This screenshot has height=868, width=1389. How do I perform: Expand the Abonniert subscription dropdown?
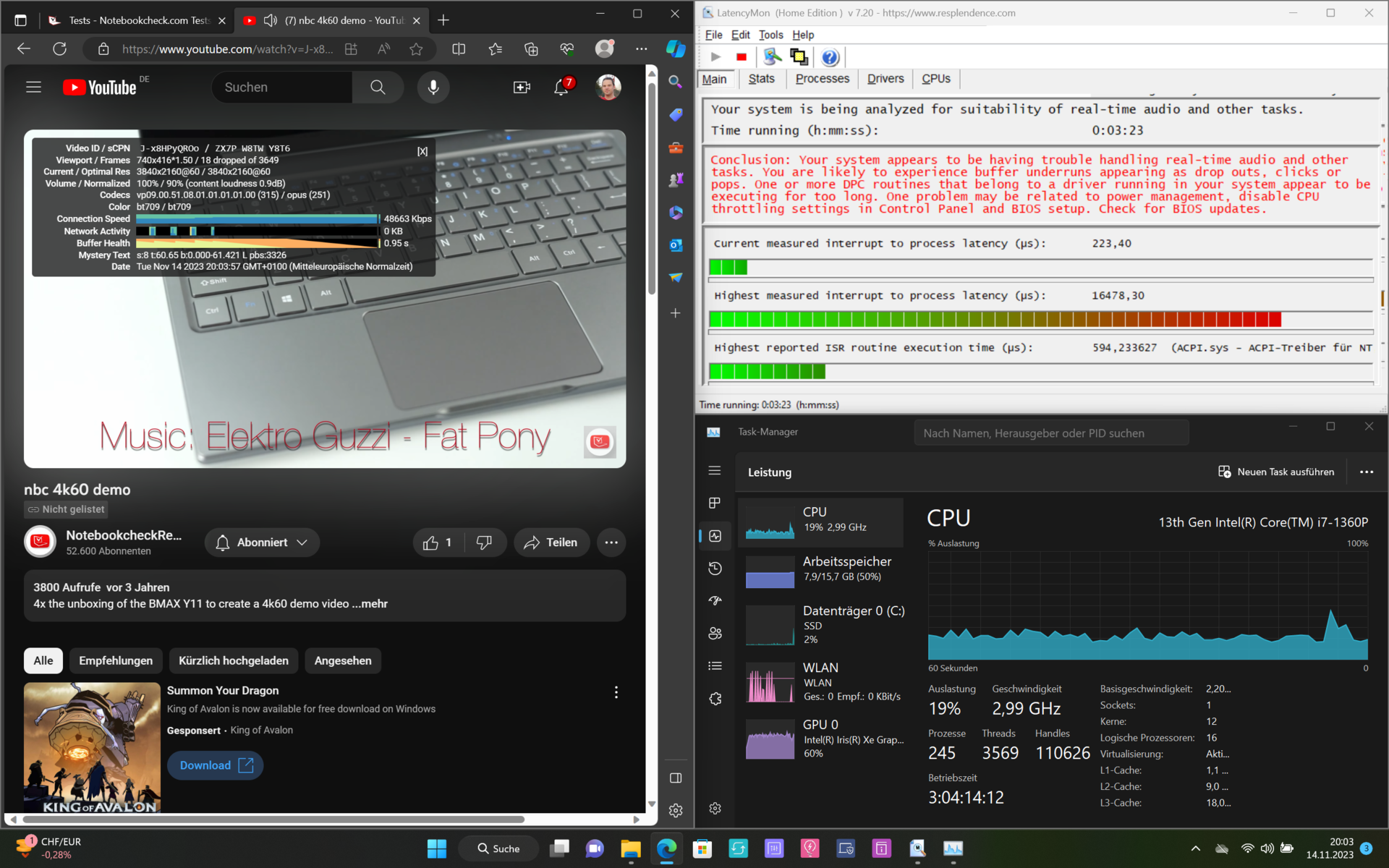[262, 542]
